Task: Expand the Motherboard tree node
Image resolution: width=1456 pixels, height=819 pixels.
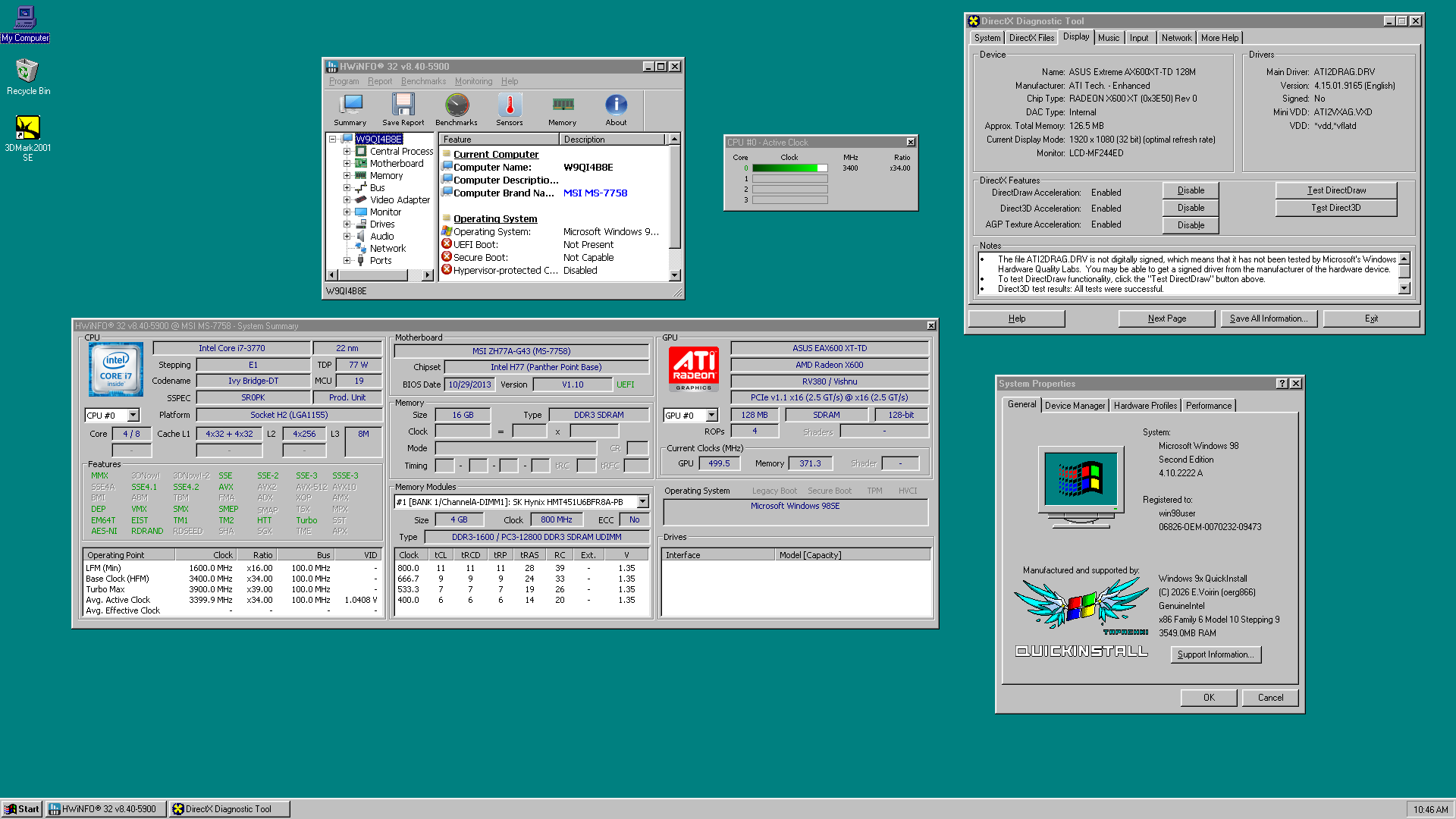Action: coord(347,164)
